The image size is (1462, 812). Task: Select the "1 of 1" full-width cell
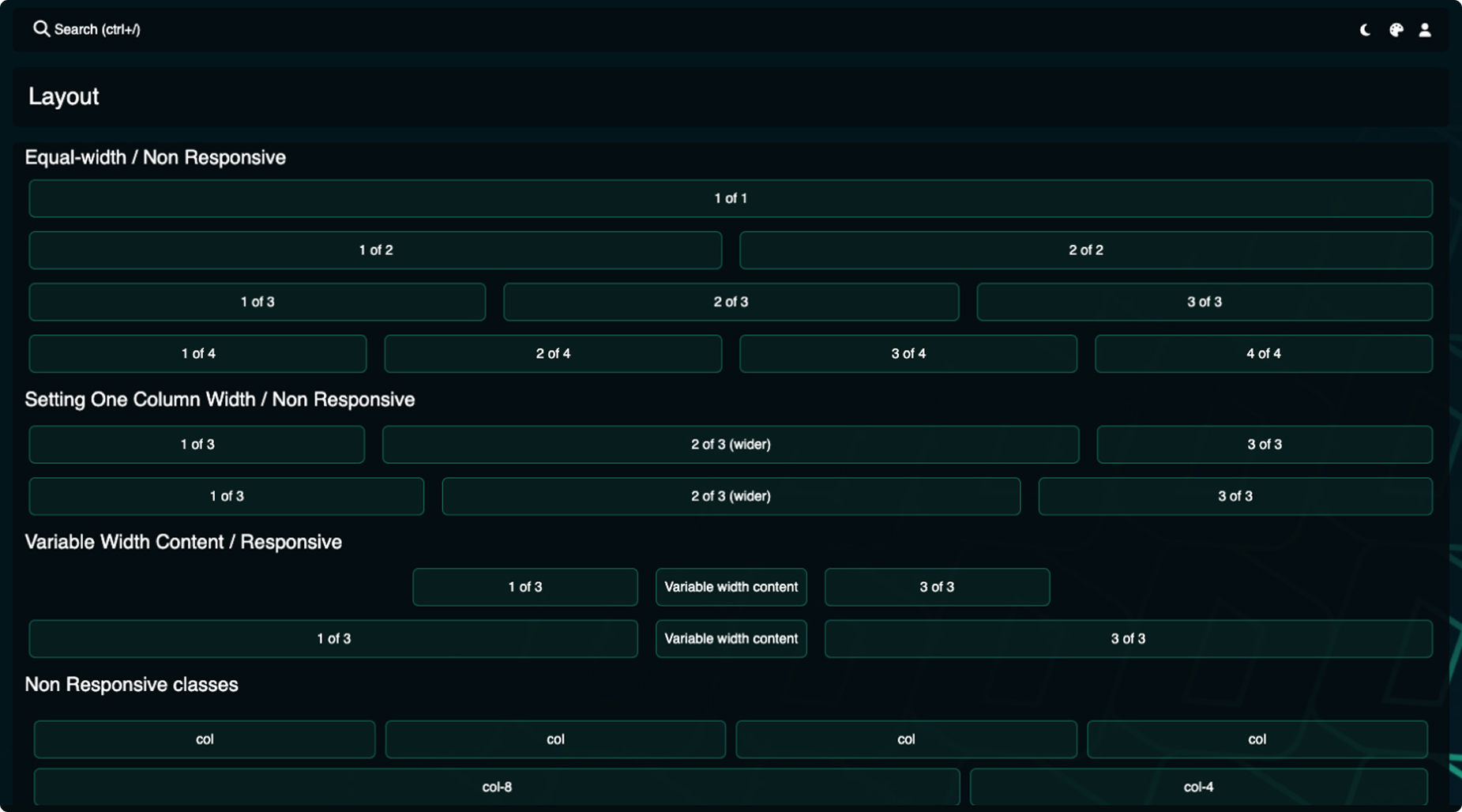point(731,198)
